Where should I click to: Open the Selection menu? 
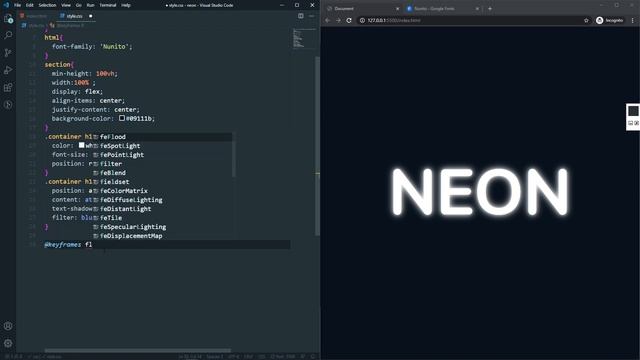[47, 5]
